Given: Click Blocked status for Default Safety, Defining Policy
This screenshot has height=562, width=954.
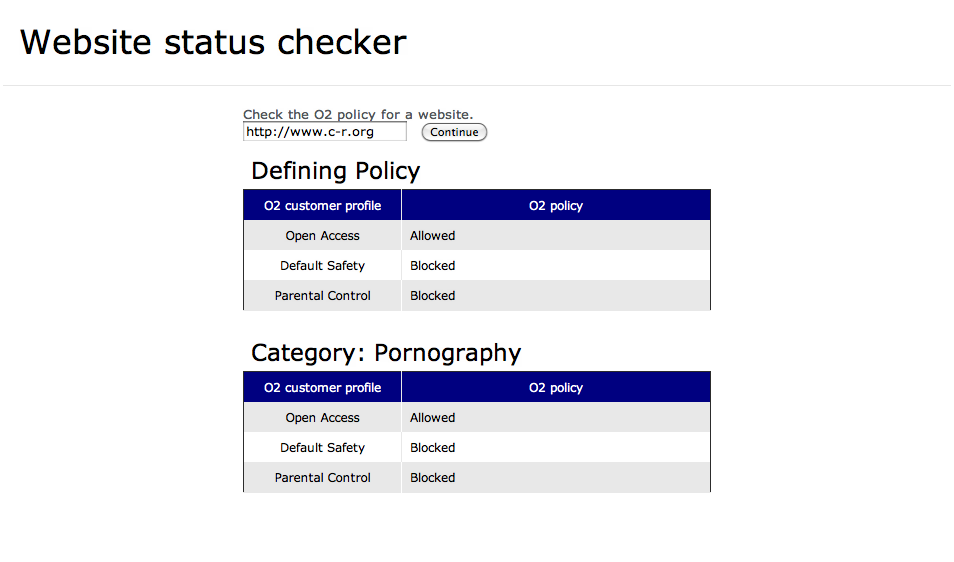Looking at the screenshot, I should click(432, 266).
